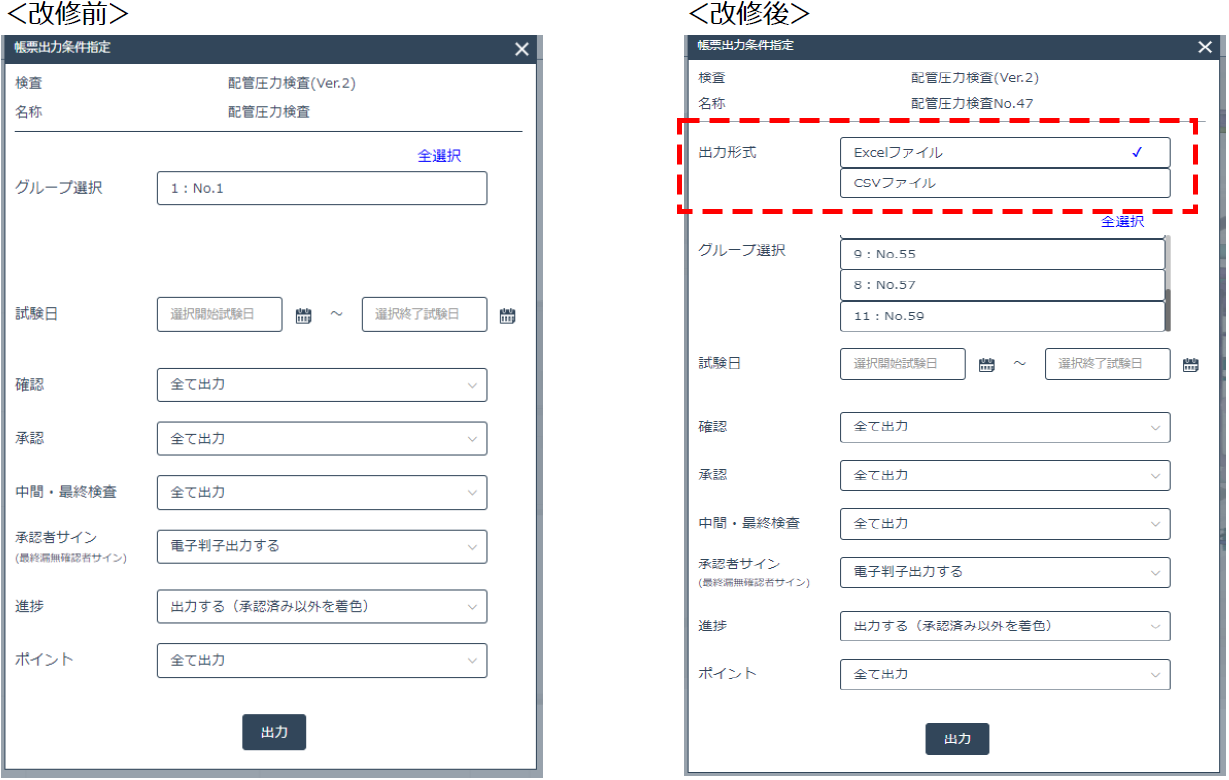Screen dimensions: 1229x780
Task: Close the 改修後 帳票出力条件指定 dialog
Action: pos(1204,47)
